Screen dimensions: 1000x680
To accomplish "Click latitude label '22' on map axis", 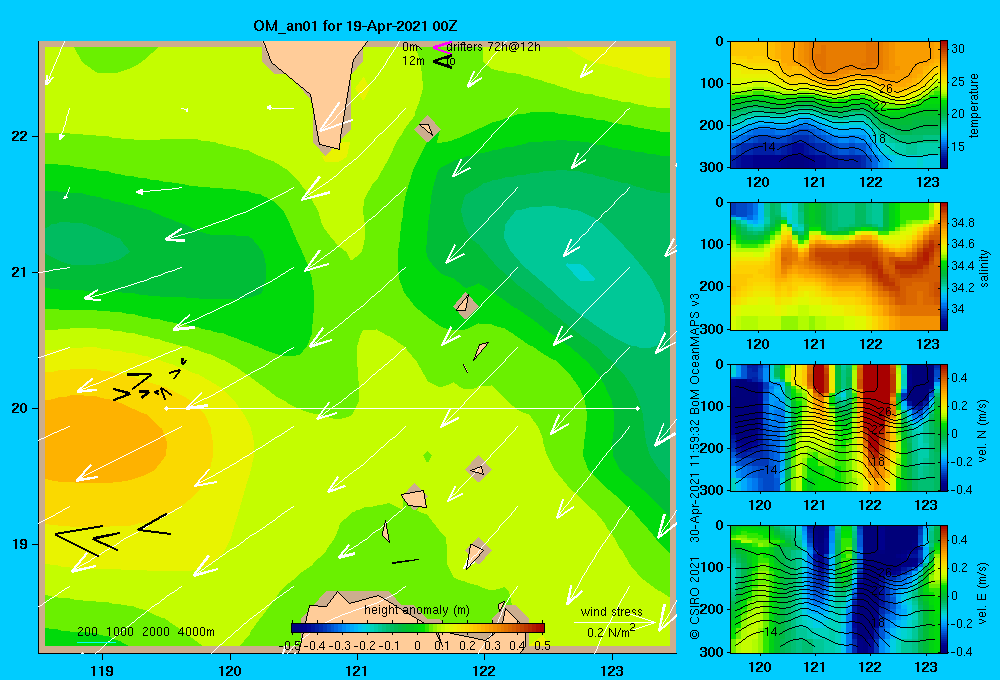I will (20, 137).
